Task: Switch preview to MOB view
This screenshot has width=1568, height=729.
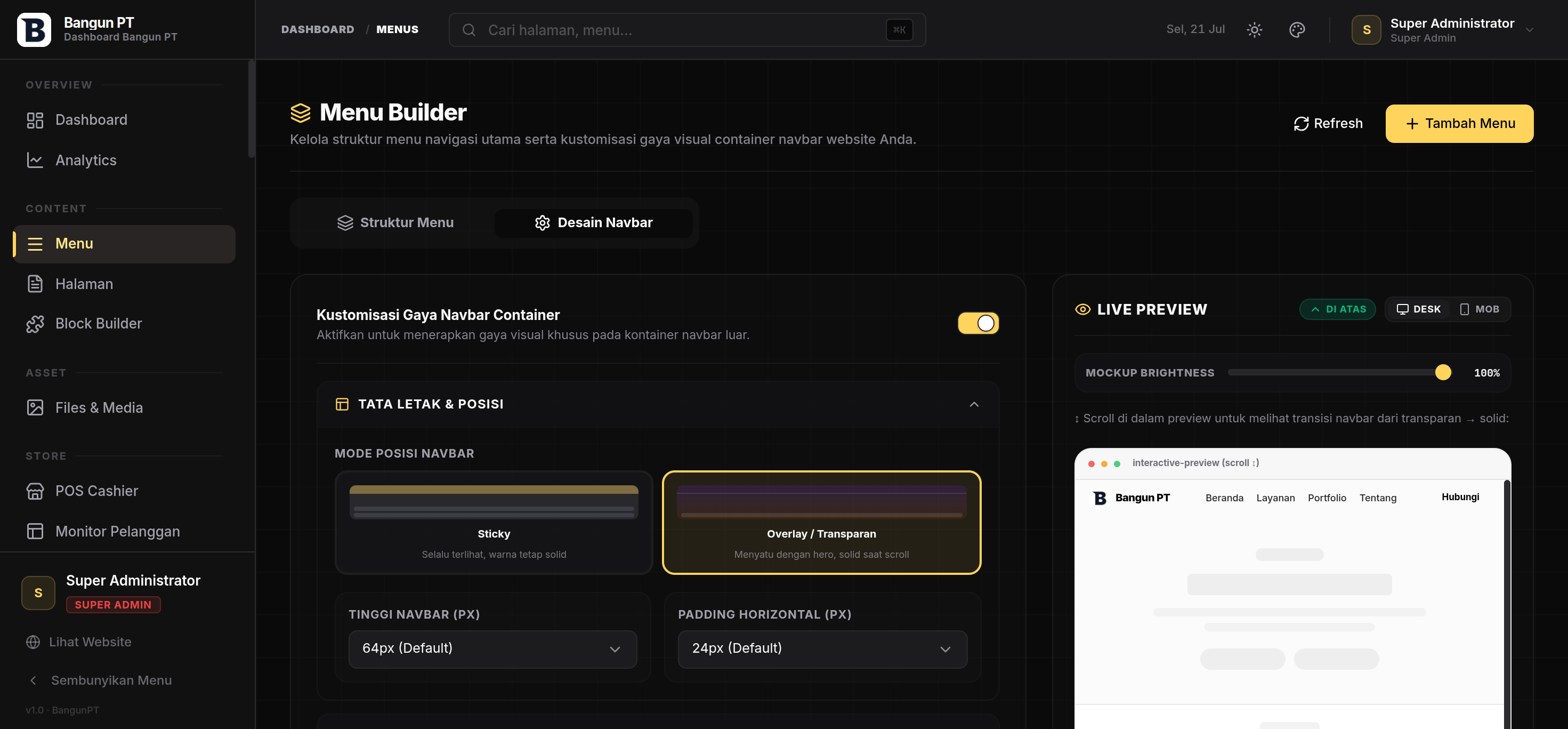Action: pos(1479,309)
